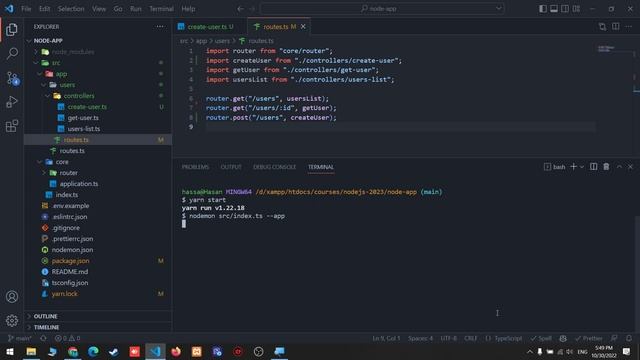Go back using the navigation arrow

pos(240,9)
